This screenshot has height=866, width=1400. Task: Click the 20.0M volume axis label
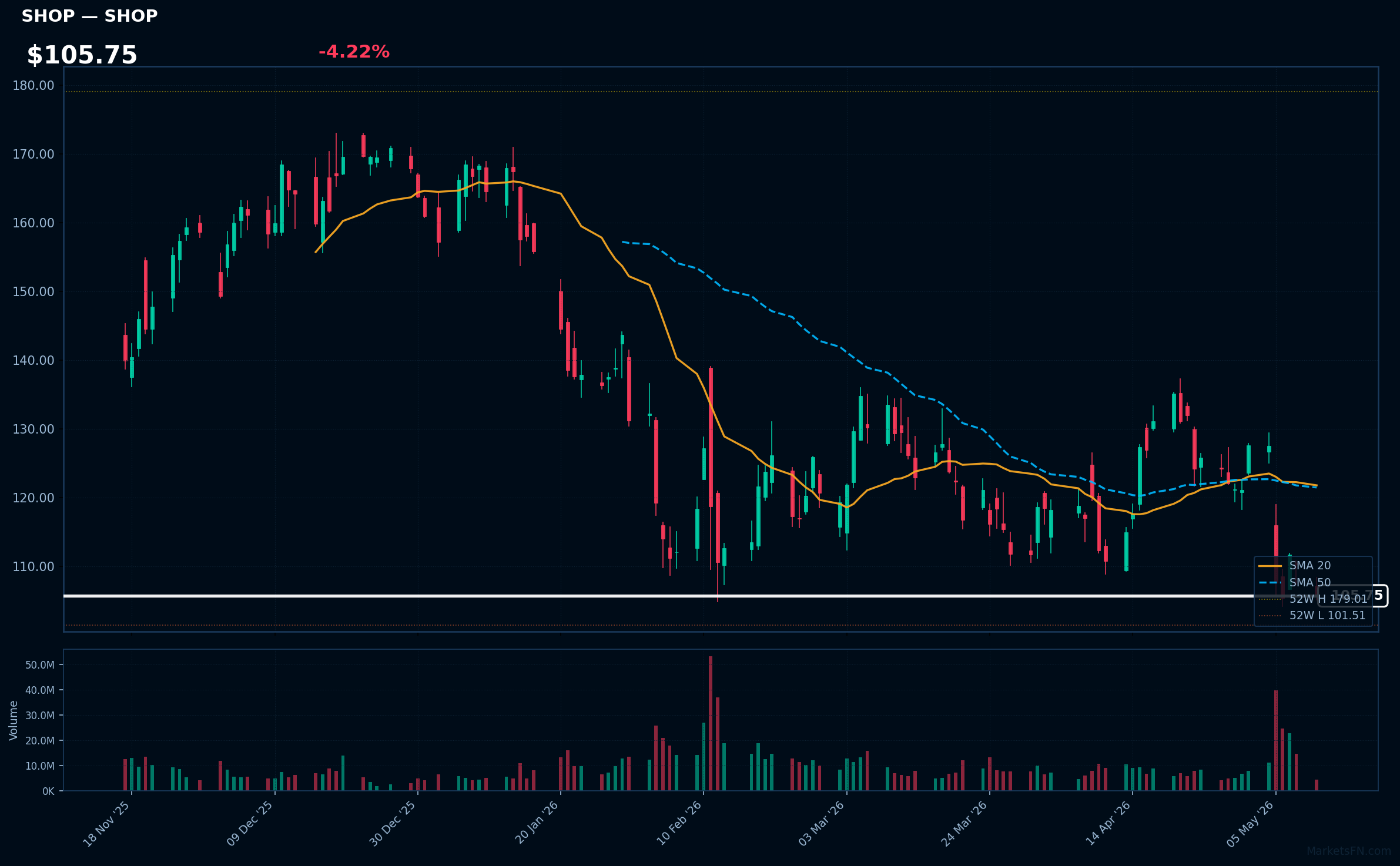40,741
